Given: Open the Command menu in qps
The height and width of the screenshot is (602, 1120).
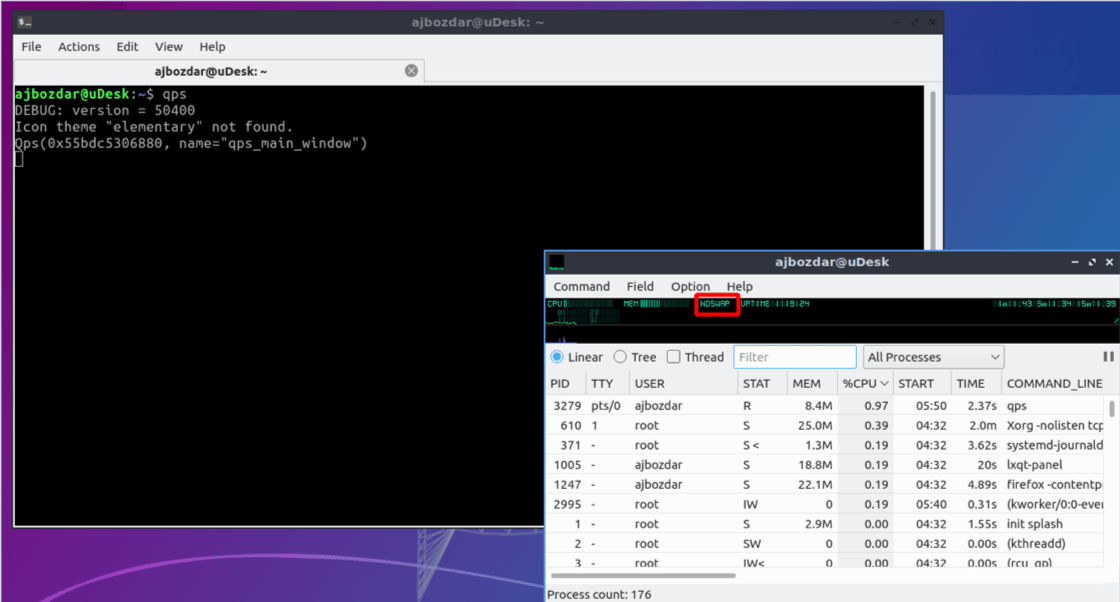Looking at the screenshot, I should (581, 286).
